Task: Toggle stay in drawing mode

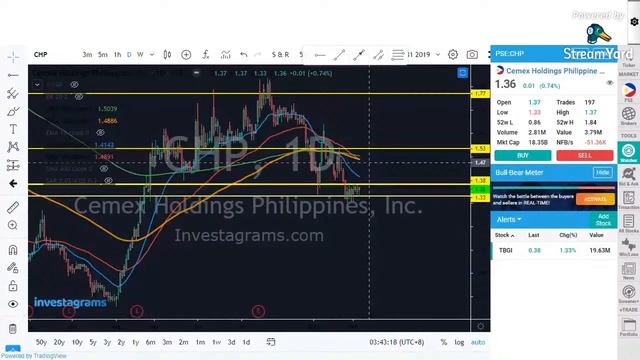Action: point(13,268)
